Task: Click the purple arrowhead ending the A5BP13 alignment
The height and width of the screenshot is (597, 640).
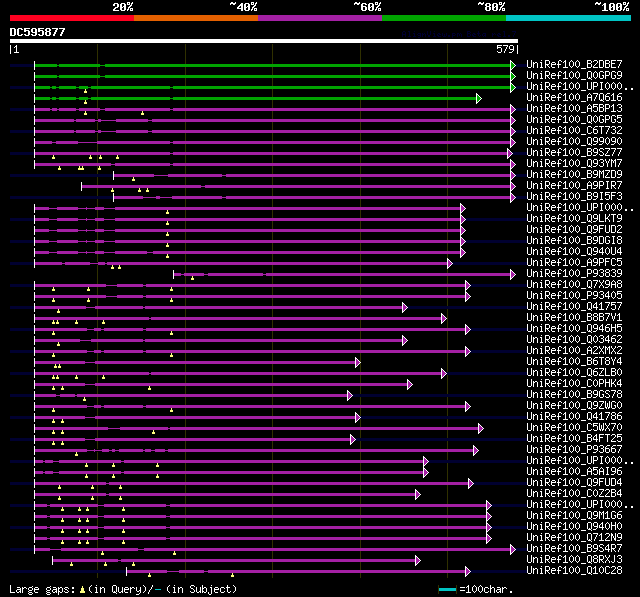Action: click(x=513, y=109)
